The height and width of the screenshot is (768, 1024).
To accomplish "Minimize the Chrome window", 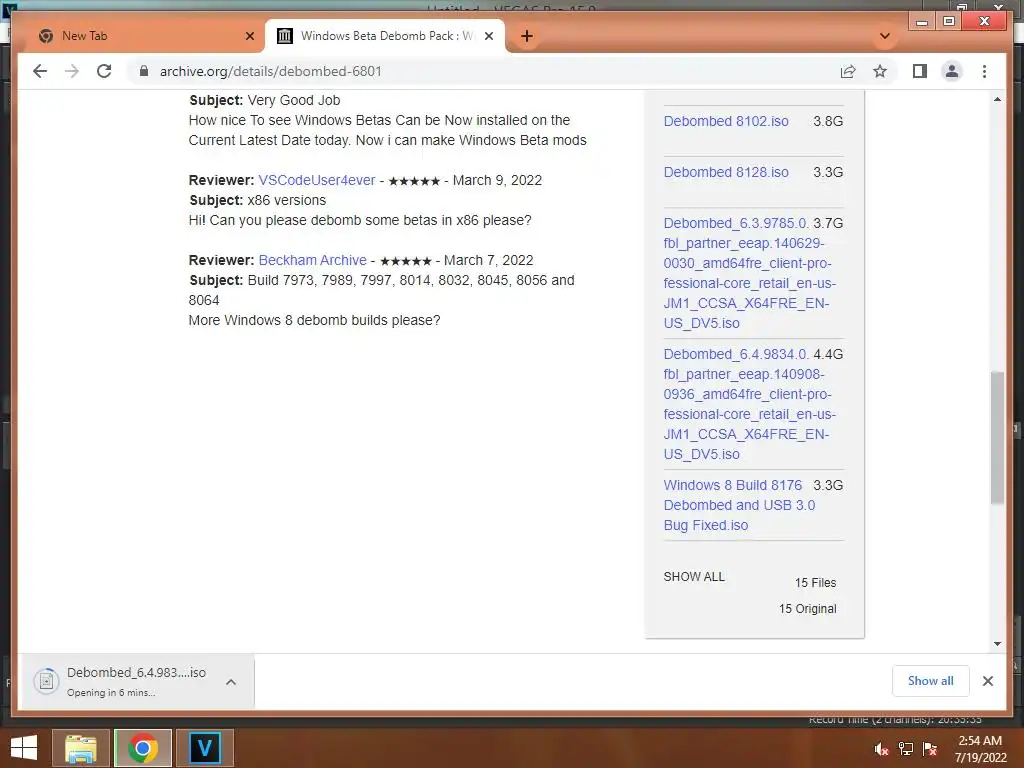I will pos(922,22).
